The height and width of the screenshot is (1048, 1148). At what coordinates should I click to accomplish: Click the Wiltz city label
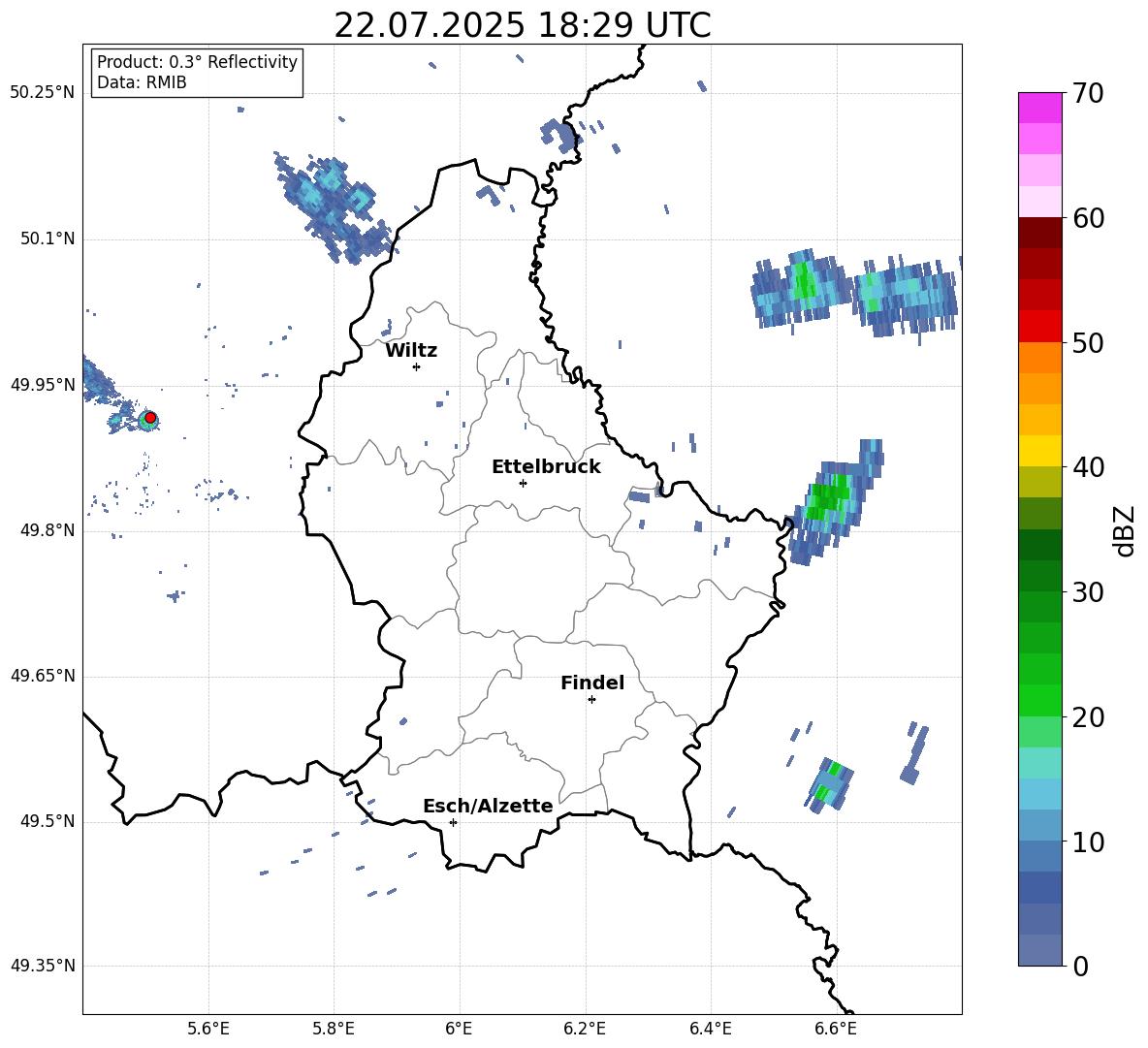[411, 351]
